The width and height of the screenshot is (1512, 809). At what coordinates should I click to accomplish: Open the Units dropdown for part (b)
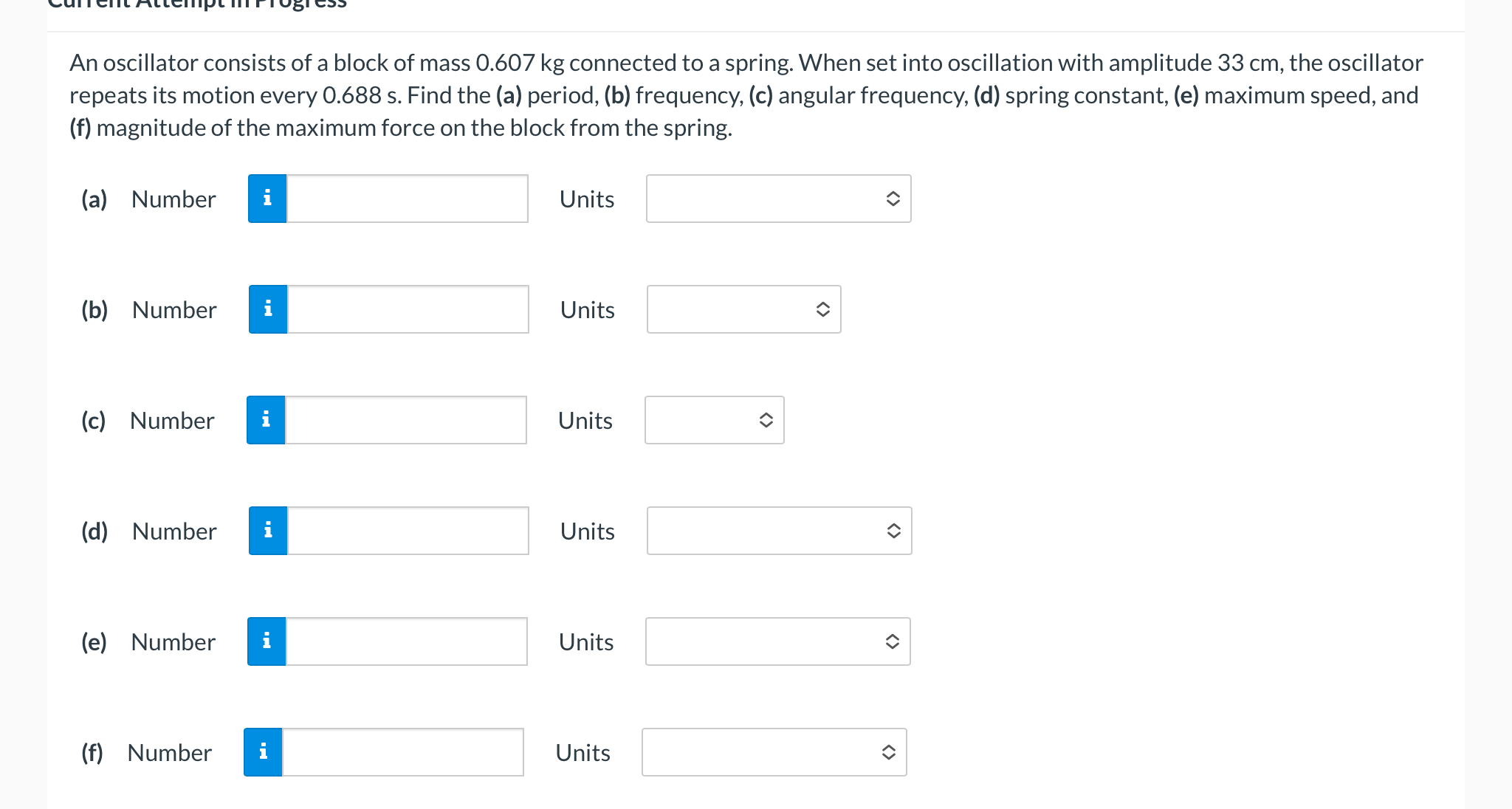pos(743,309)
